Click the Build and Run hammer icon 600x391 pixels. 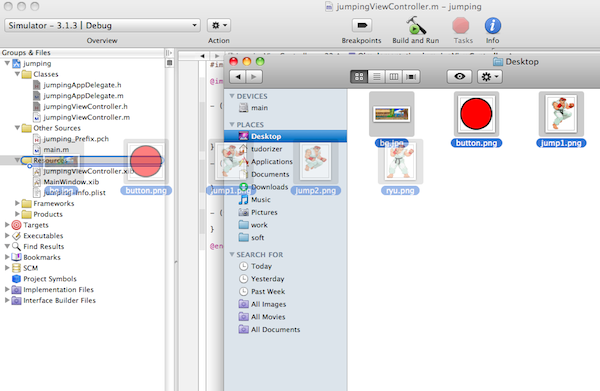(x=416, y=26)
